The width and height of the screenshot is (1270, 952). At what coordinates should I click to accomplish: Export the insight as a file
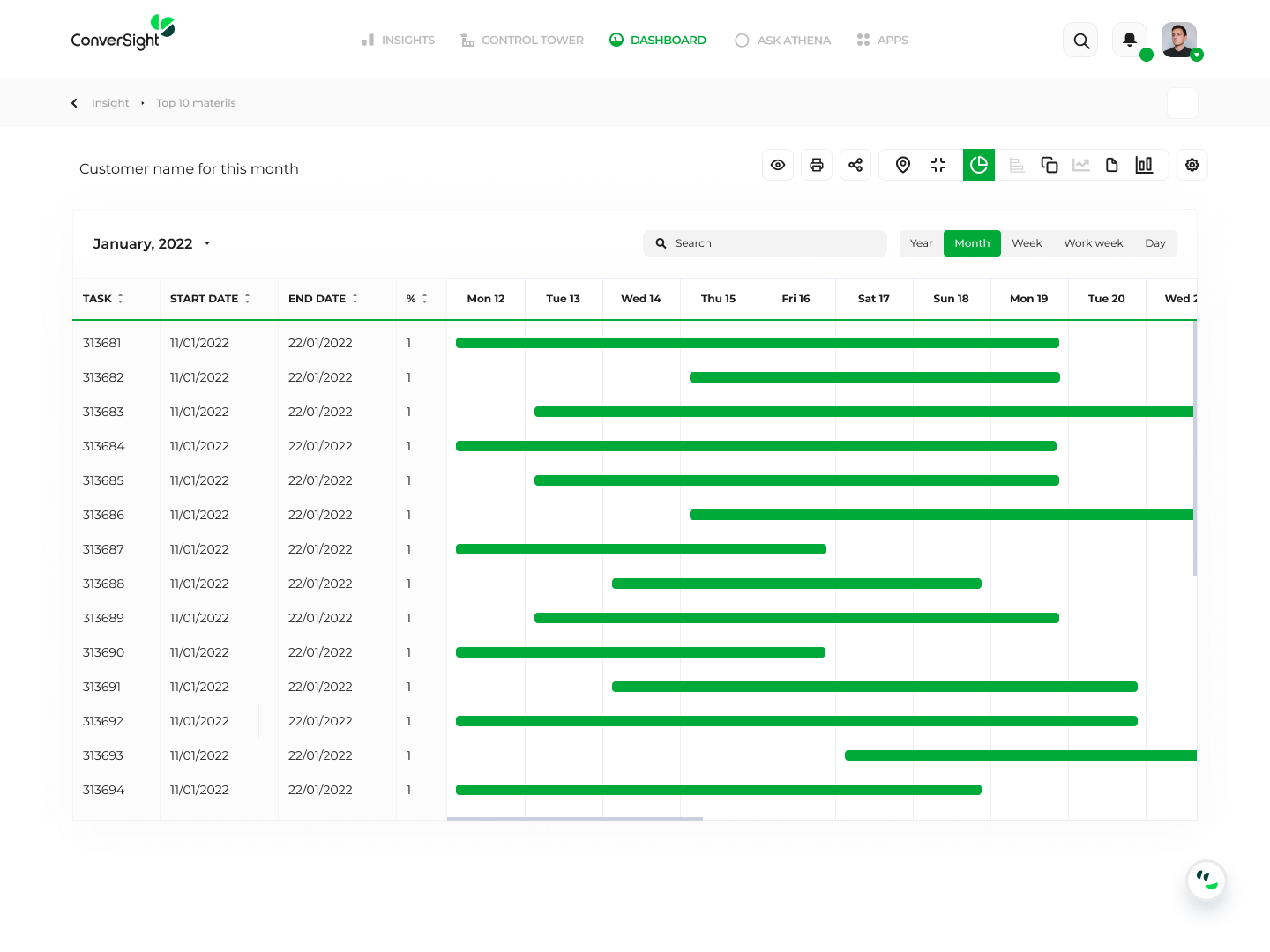click(1112, 165)
